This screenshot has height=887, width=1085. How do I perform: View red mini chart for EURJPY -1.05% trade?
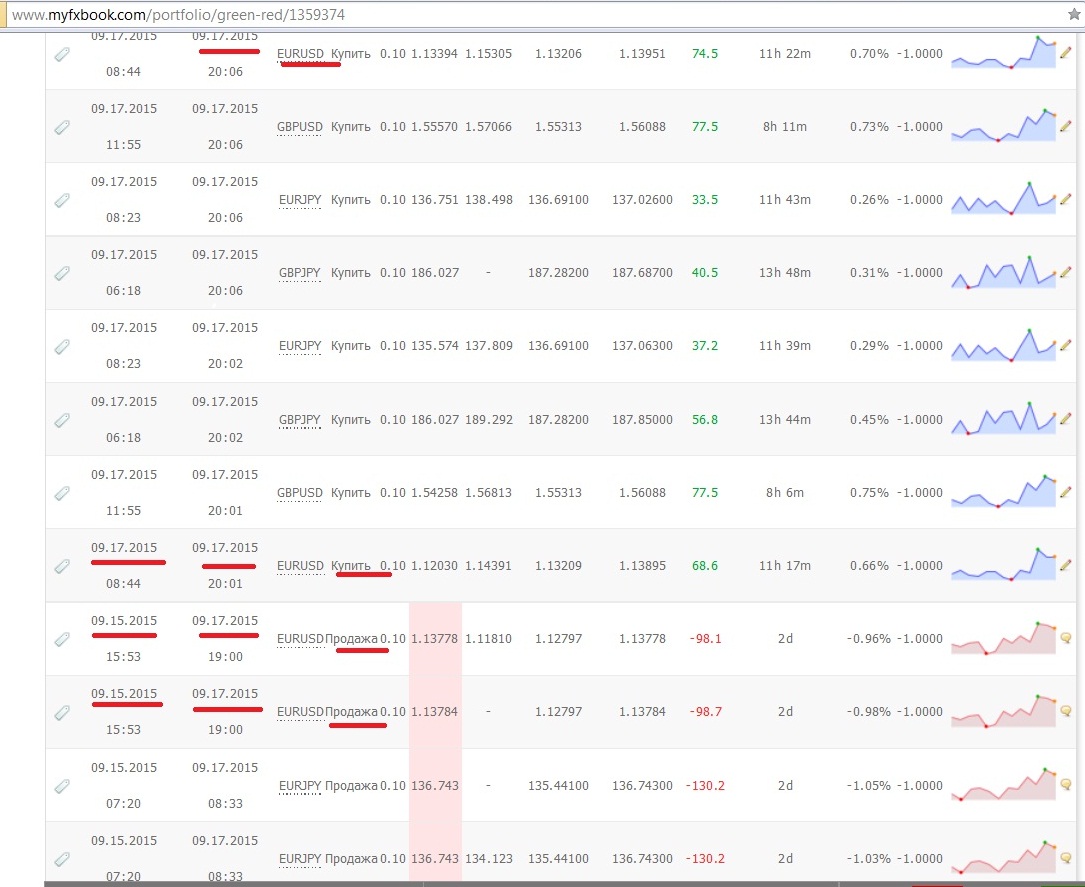[x=1003, y=785]
